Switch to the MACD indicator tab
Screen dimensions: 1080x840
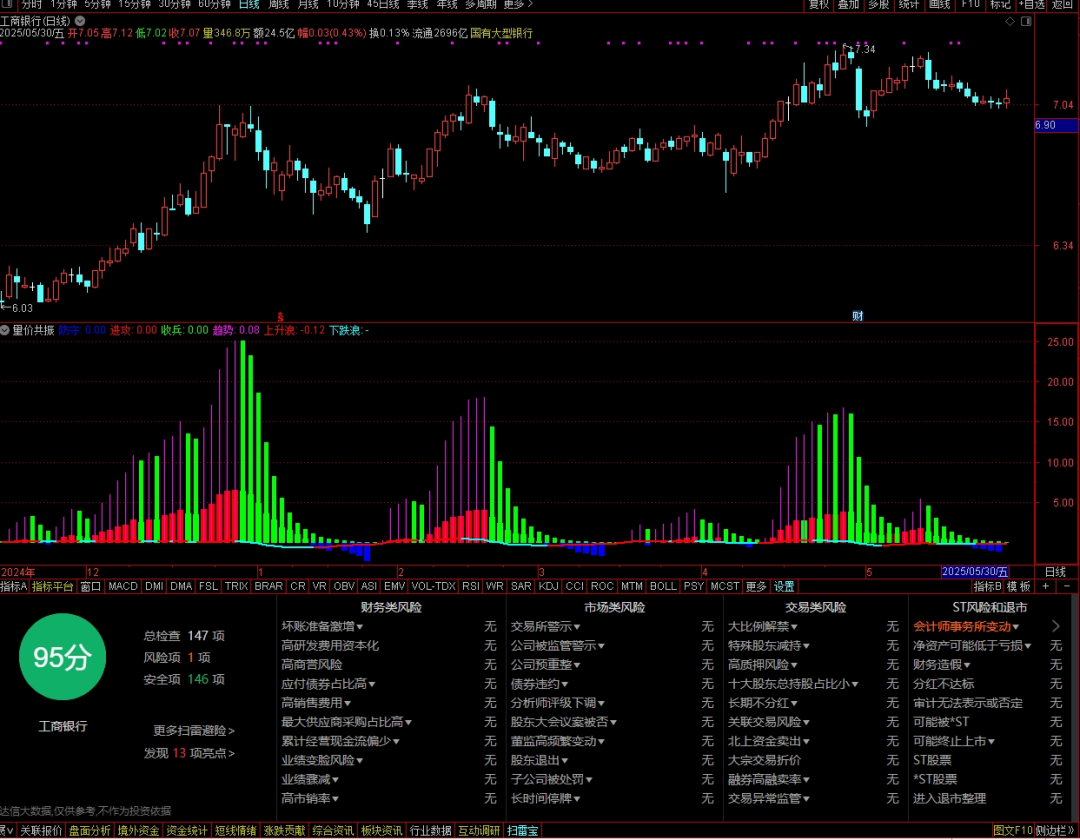(x=123, y=586)
